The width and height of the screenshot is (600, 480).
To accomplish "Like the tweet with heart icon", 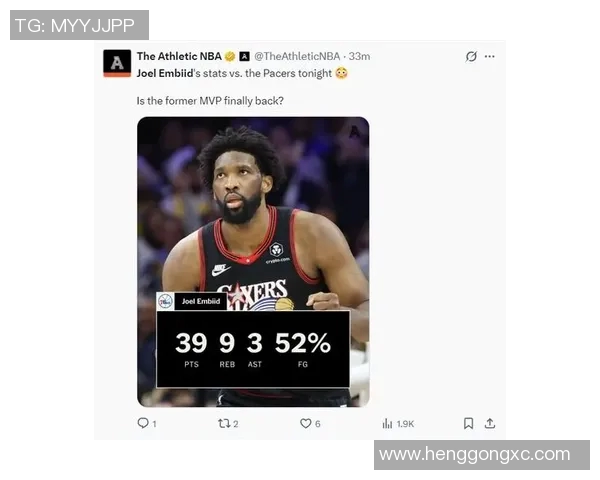I will click(305, 423).
